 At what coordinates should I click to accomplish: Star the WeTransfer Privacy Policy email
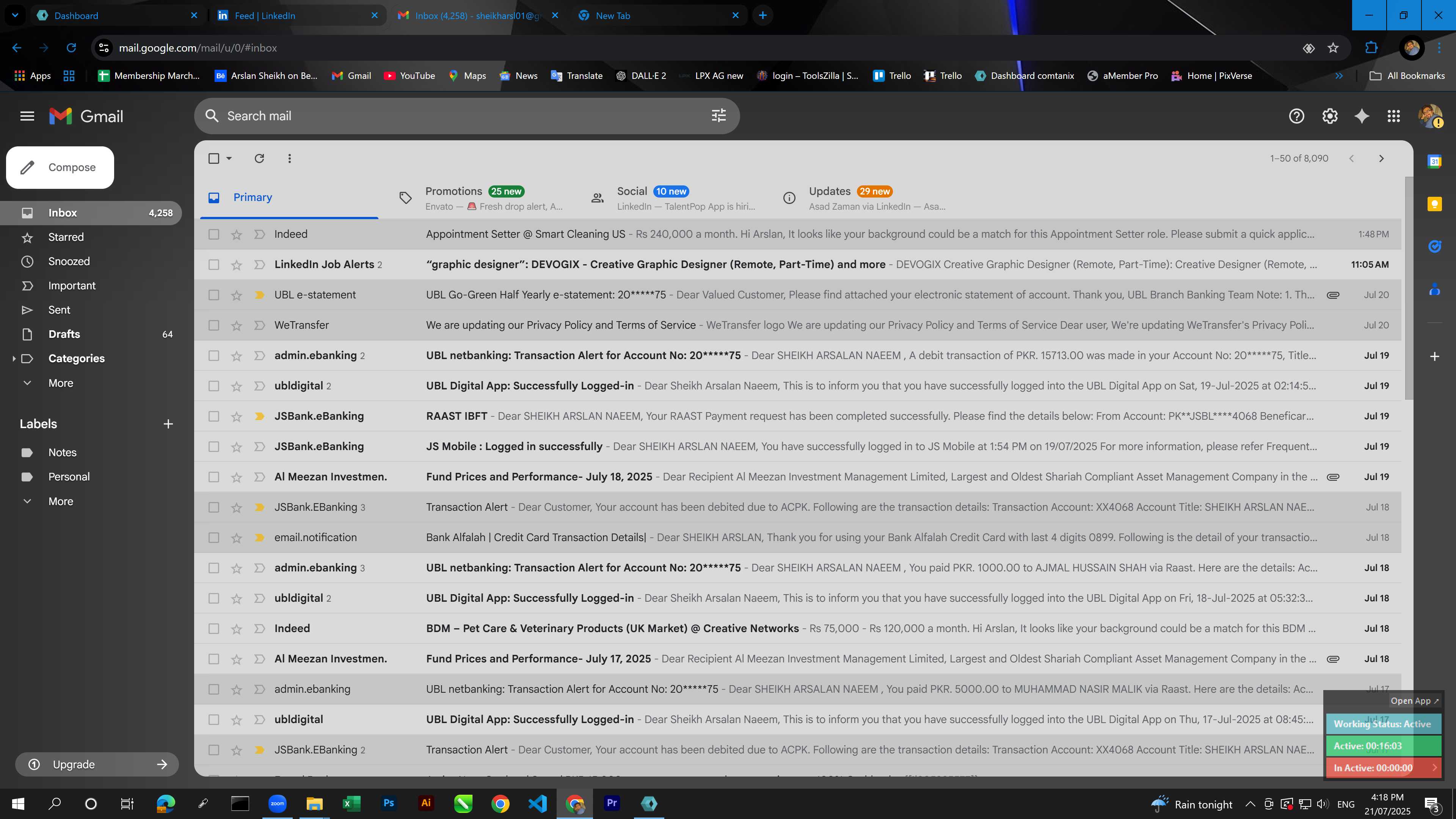click(236, 326)
